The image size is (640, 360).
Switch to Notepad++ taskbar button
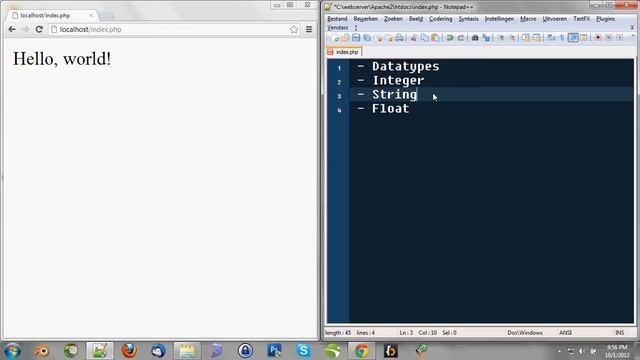click(100, 351)
